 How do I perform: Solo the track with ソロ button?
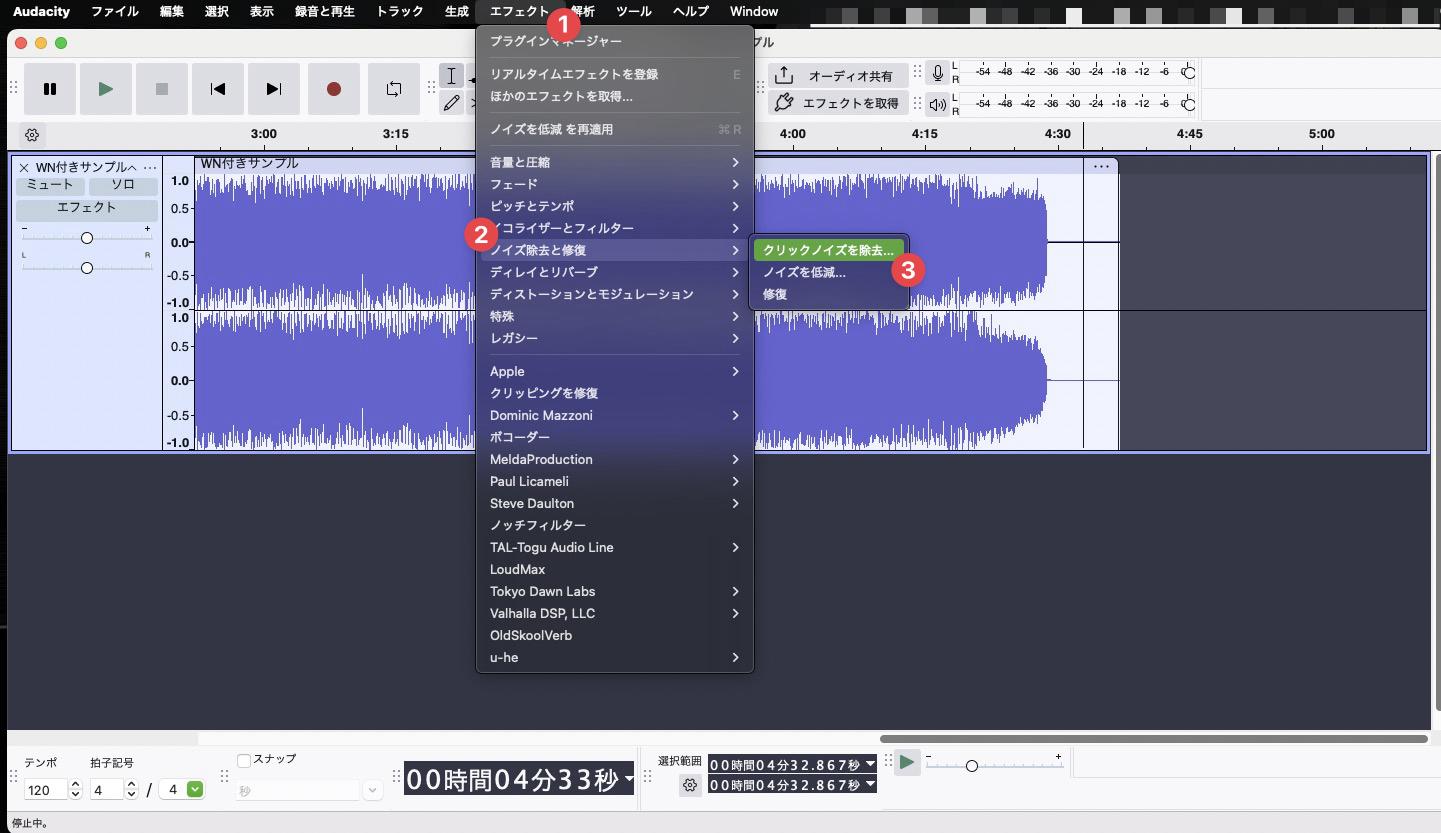(x=122, y=185)
